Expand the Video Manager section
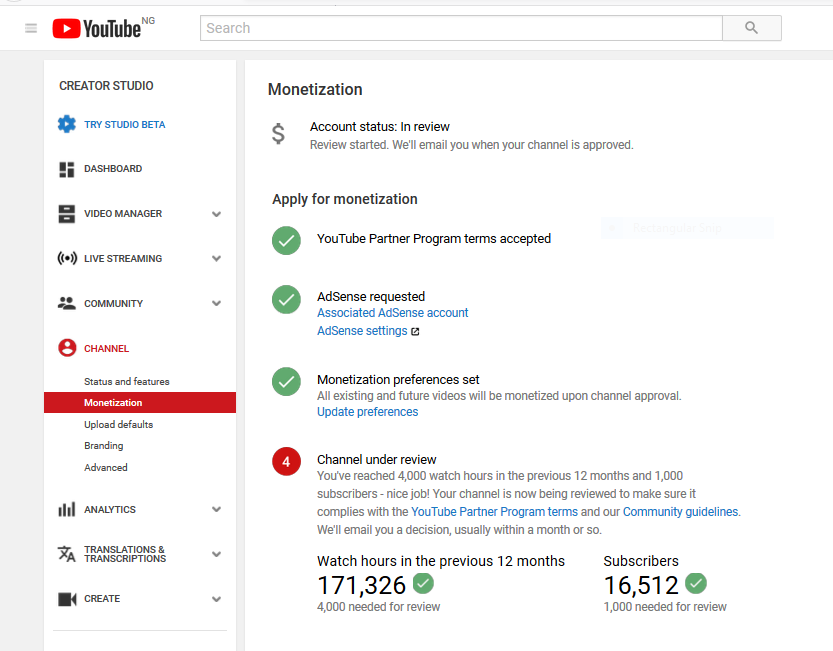The image size is (833, 651). click(216, 214)
